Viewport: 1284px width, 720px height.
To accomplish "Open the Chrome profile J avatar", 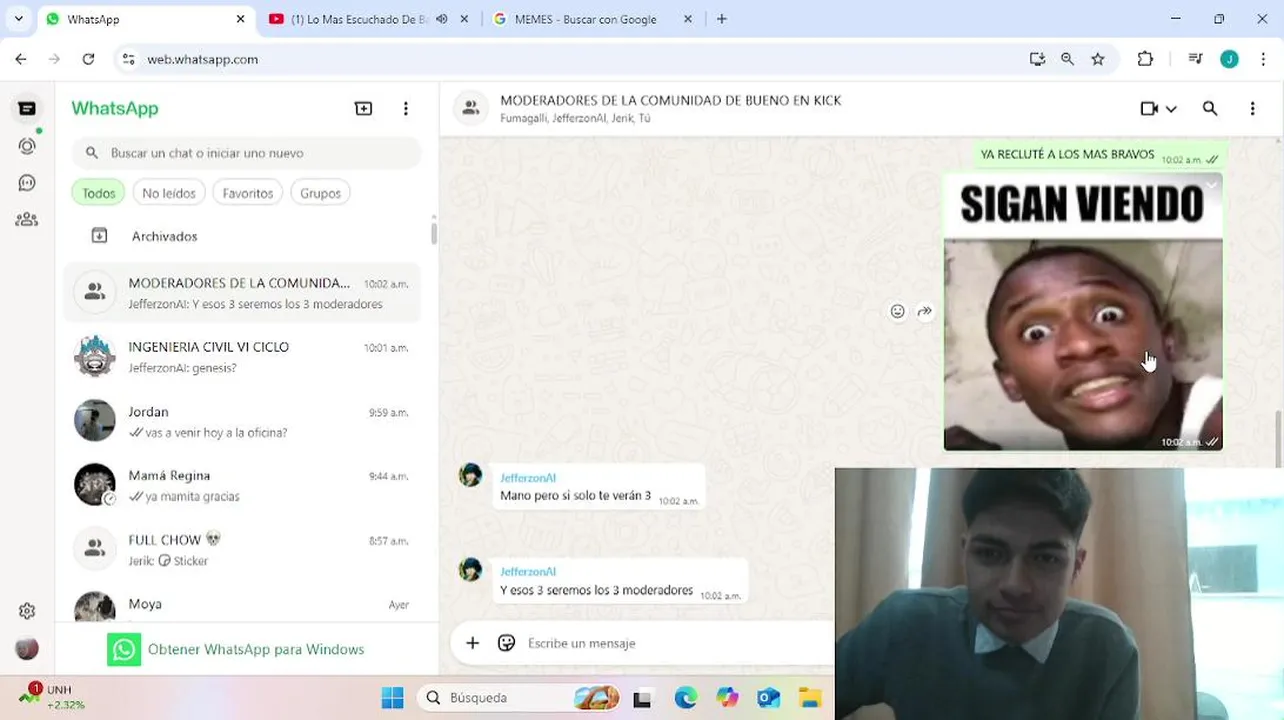I will click(1229, 59).
